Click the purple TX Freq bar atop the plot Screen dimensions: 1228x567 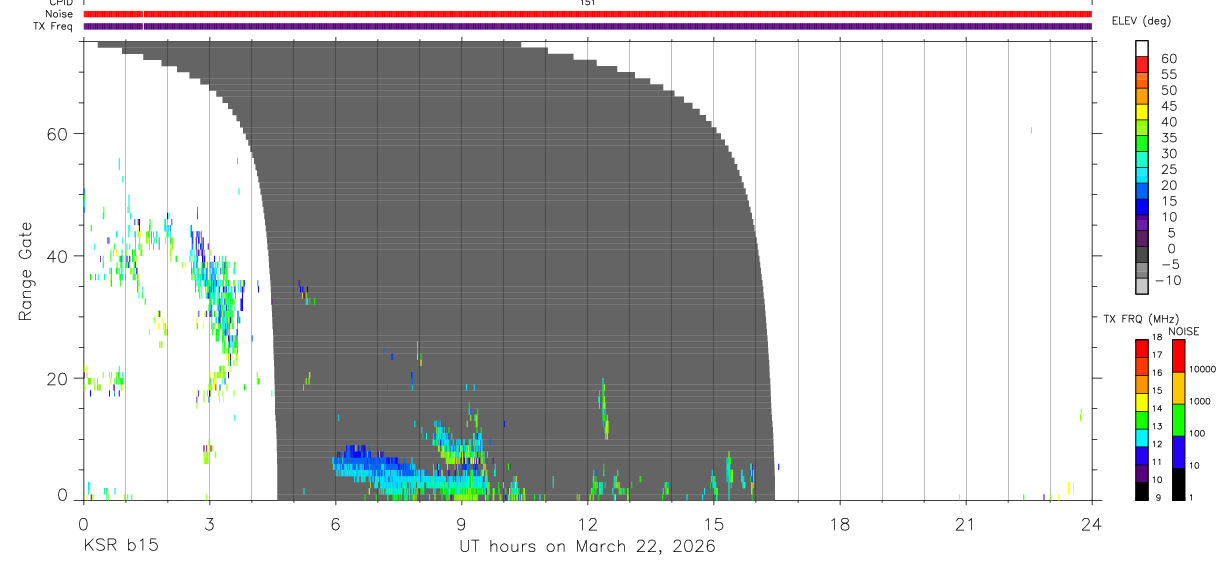click(x=587, y=26)
